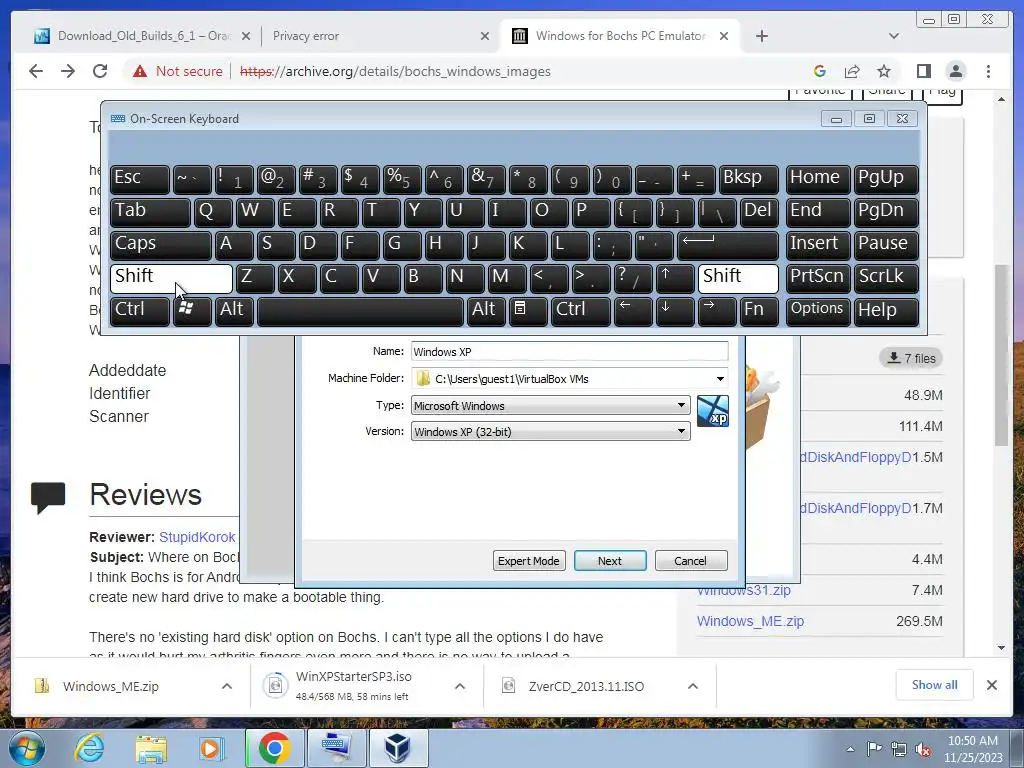
Task: Expand the WinXPStarterSP3.iso download options
Action: (x=460, y=686)
